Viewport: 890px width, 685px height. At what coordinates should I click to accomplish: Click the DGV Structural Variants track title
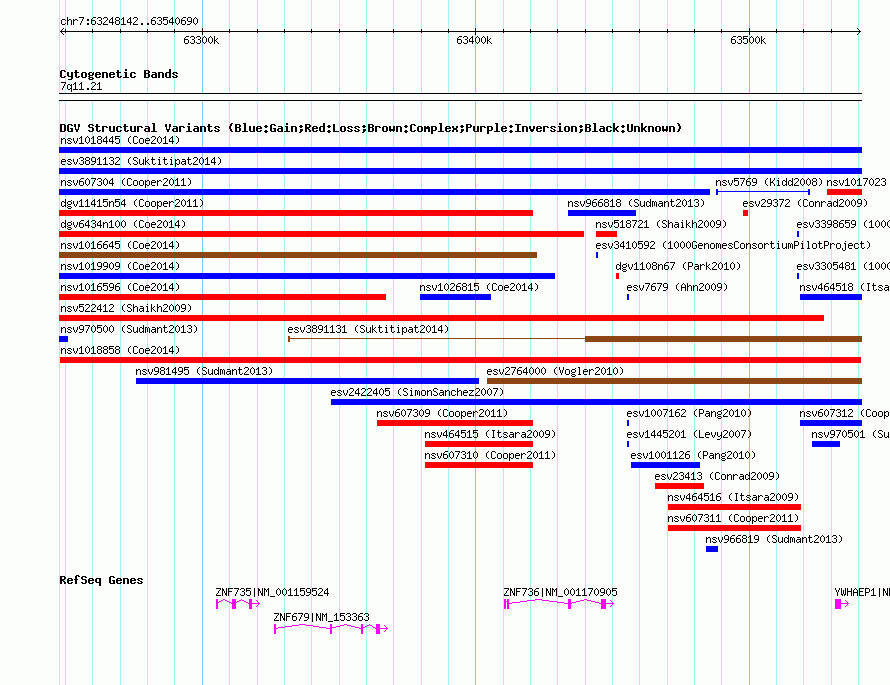click(x=370, y=128)
